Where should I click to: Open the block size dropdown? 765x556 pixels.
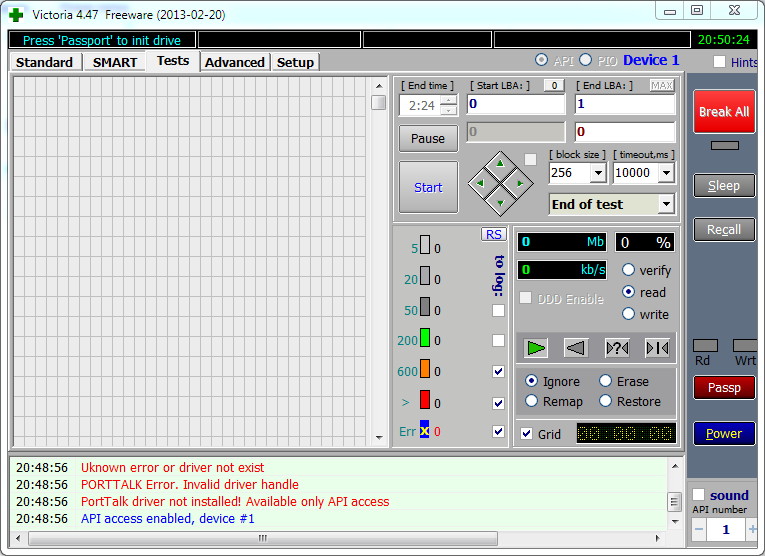(598, 173)
